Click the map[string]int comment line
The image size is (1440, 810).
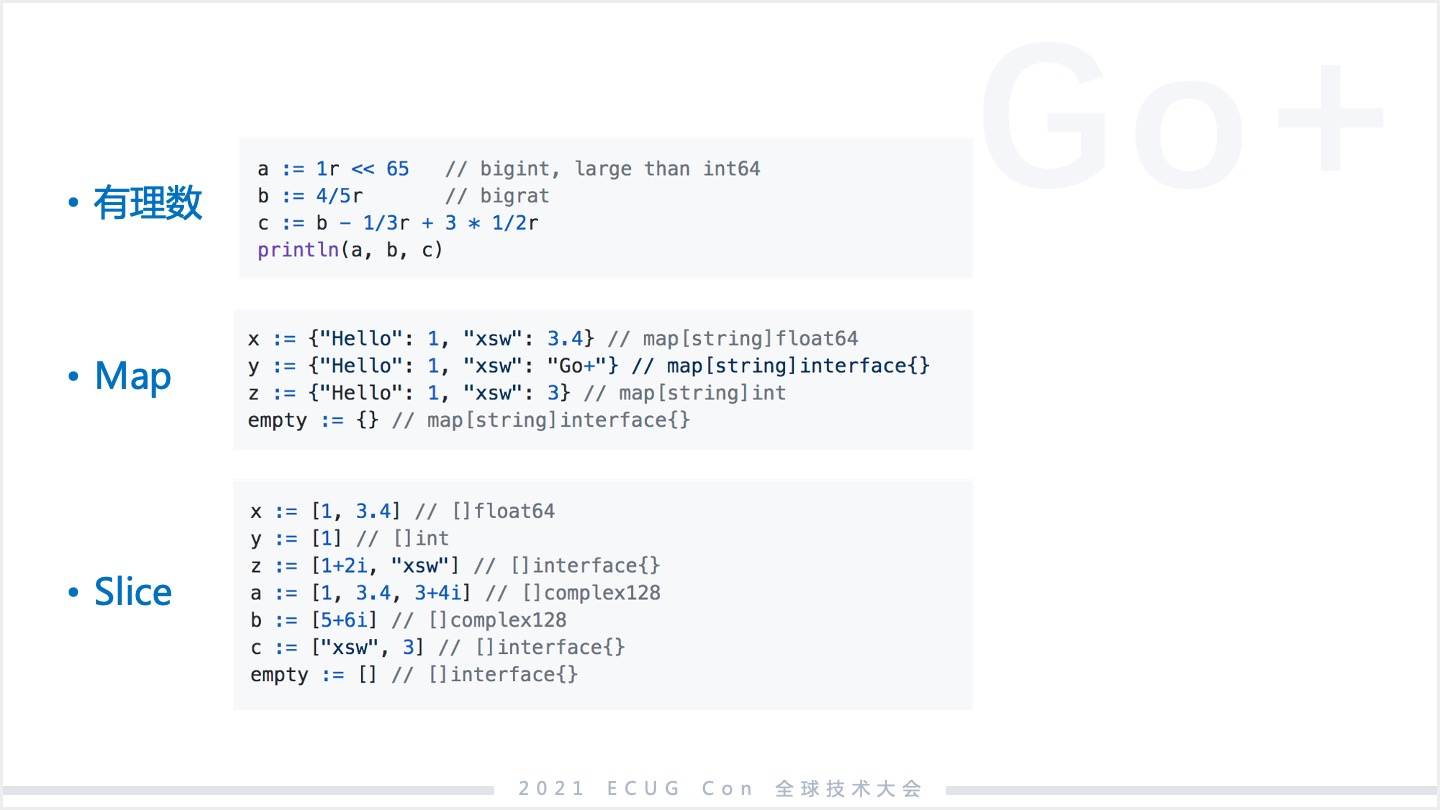(517, 393)
